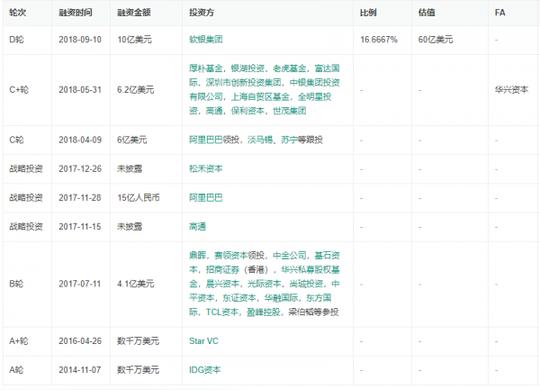Open the 鼎晖 investor link

pyautogui.click(x=198, y=255)
